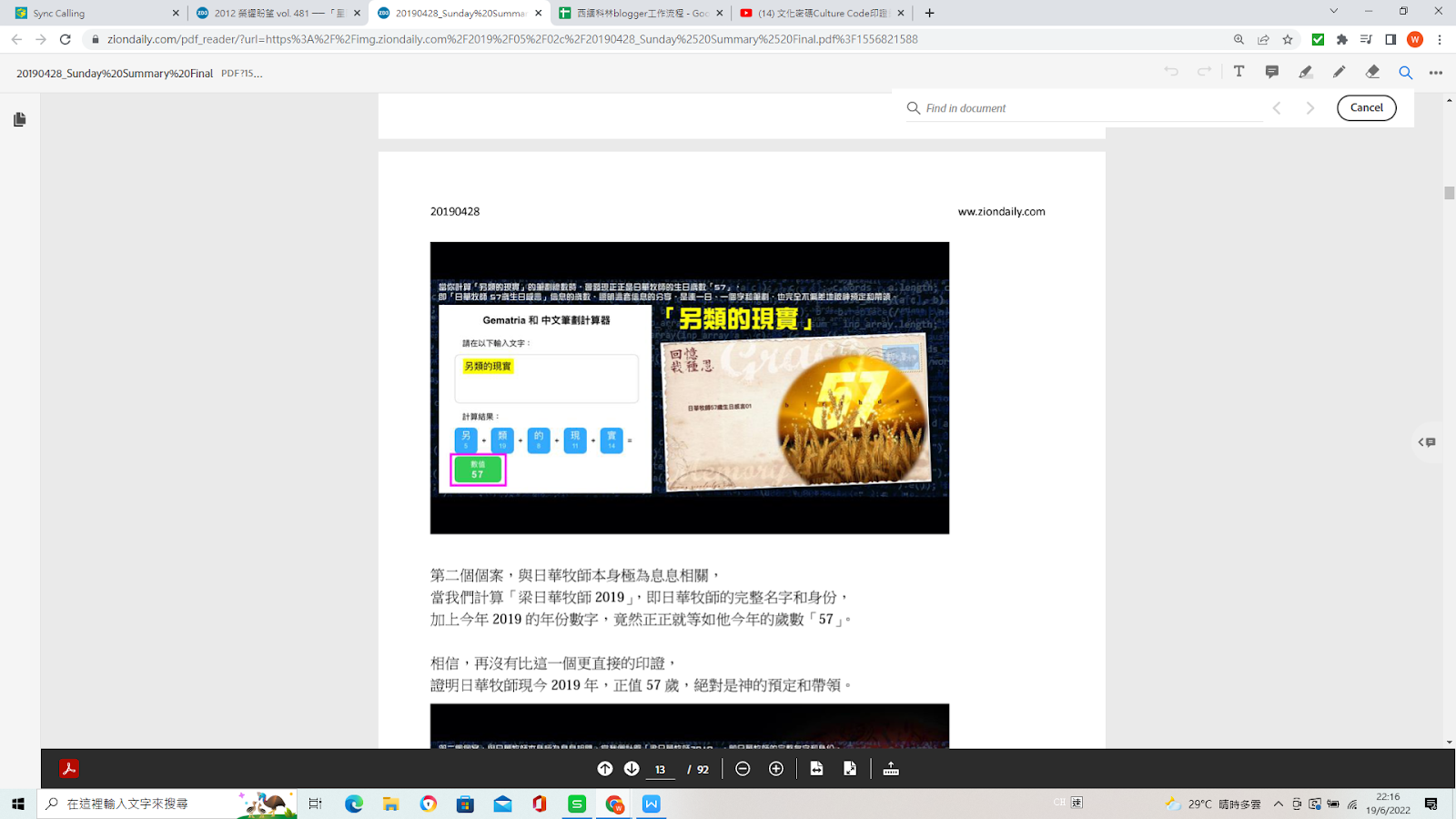The width and height of the screenshot is (1456, 819).
Task: Click the 20190428 date text in page header
Action: click(x=455, y=211)
